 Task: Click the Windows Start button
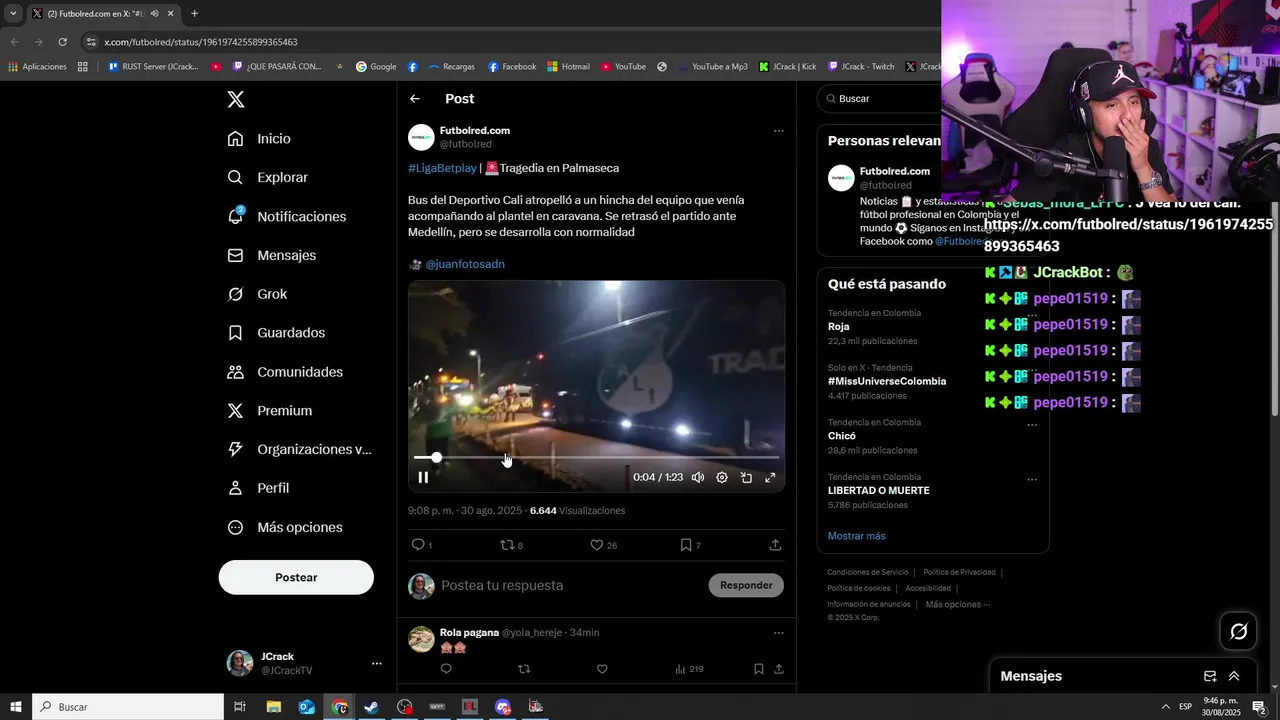(16, 707)
